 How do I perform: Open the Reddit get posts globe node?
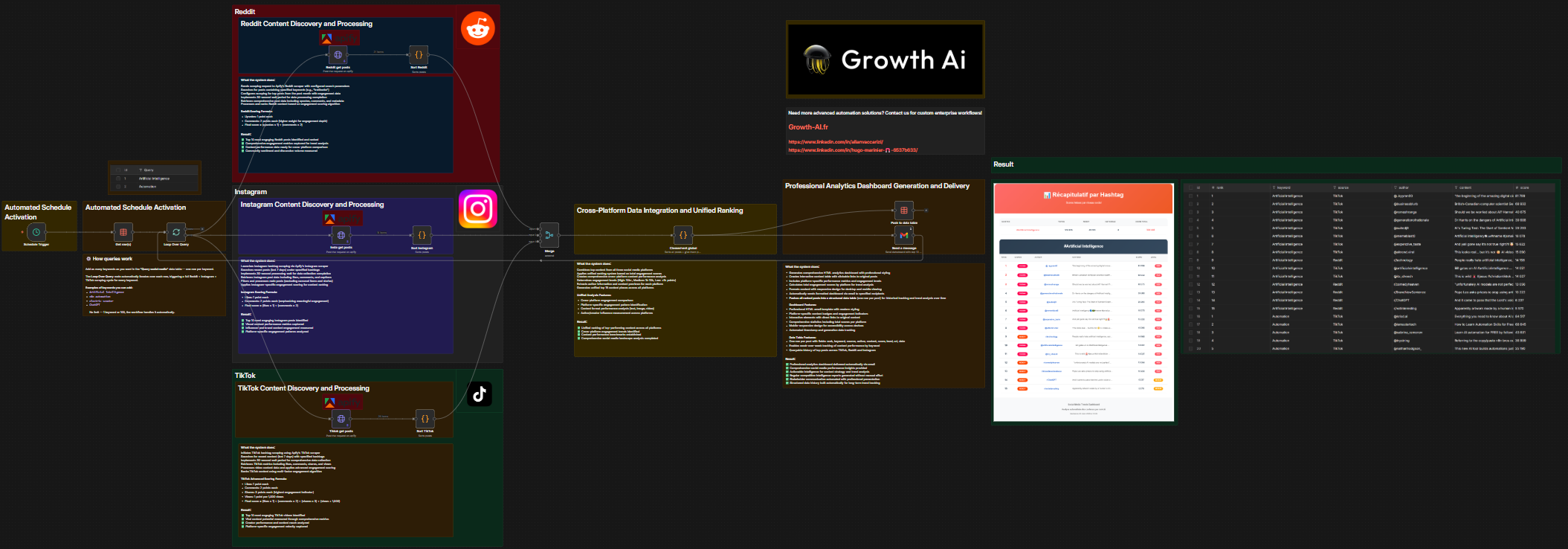(x=338, y=55)
